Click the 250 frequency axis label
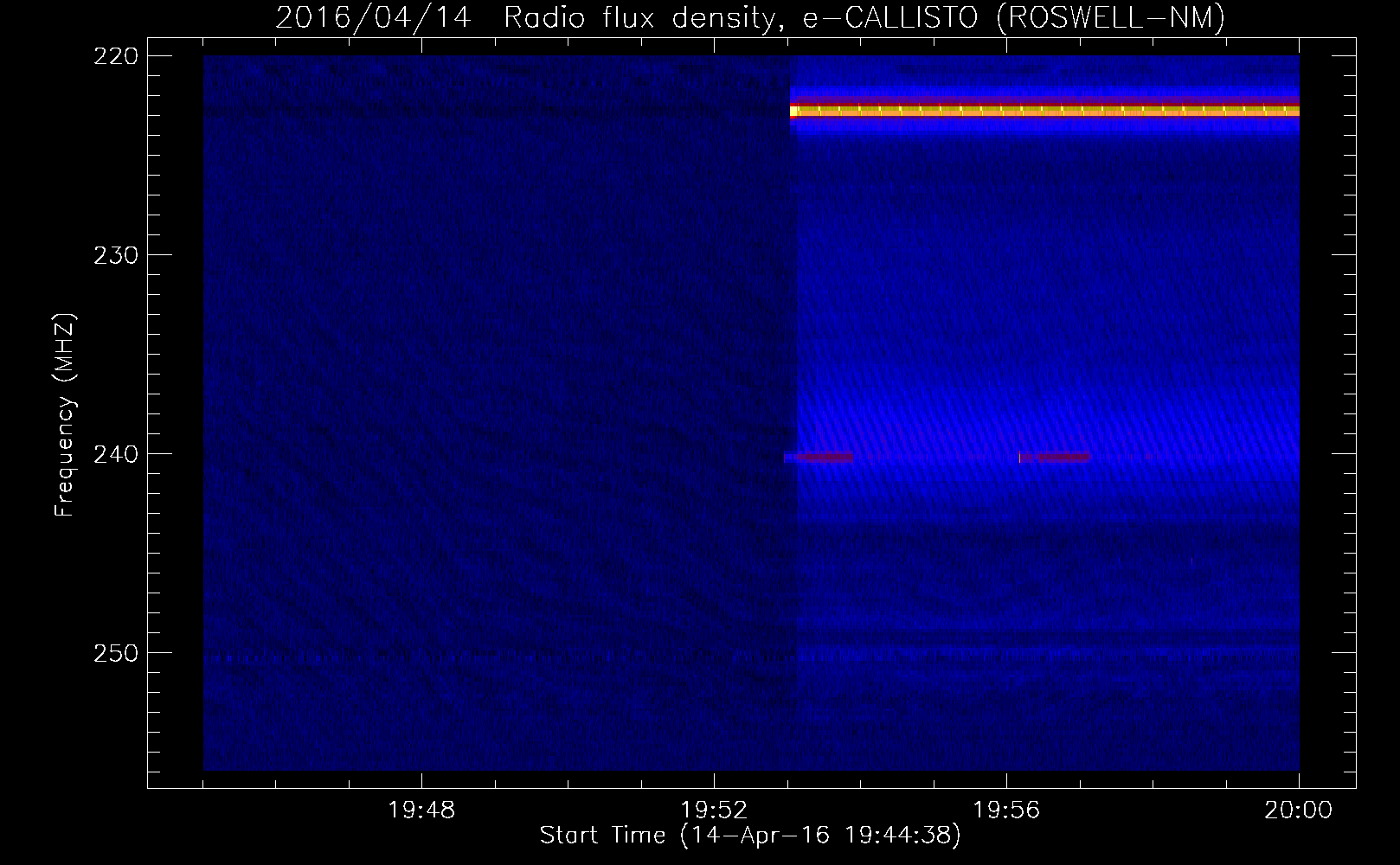This screenshot has width=1400, height=865. [x=115, y=653]
